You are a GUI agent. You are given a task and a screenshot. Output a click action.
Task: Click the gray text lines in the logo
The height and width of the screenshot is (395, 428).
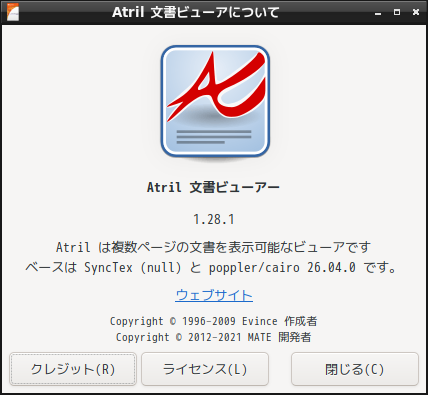pyautogui.click(x=214, y=137)
